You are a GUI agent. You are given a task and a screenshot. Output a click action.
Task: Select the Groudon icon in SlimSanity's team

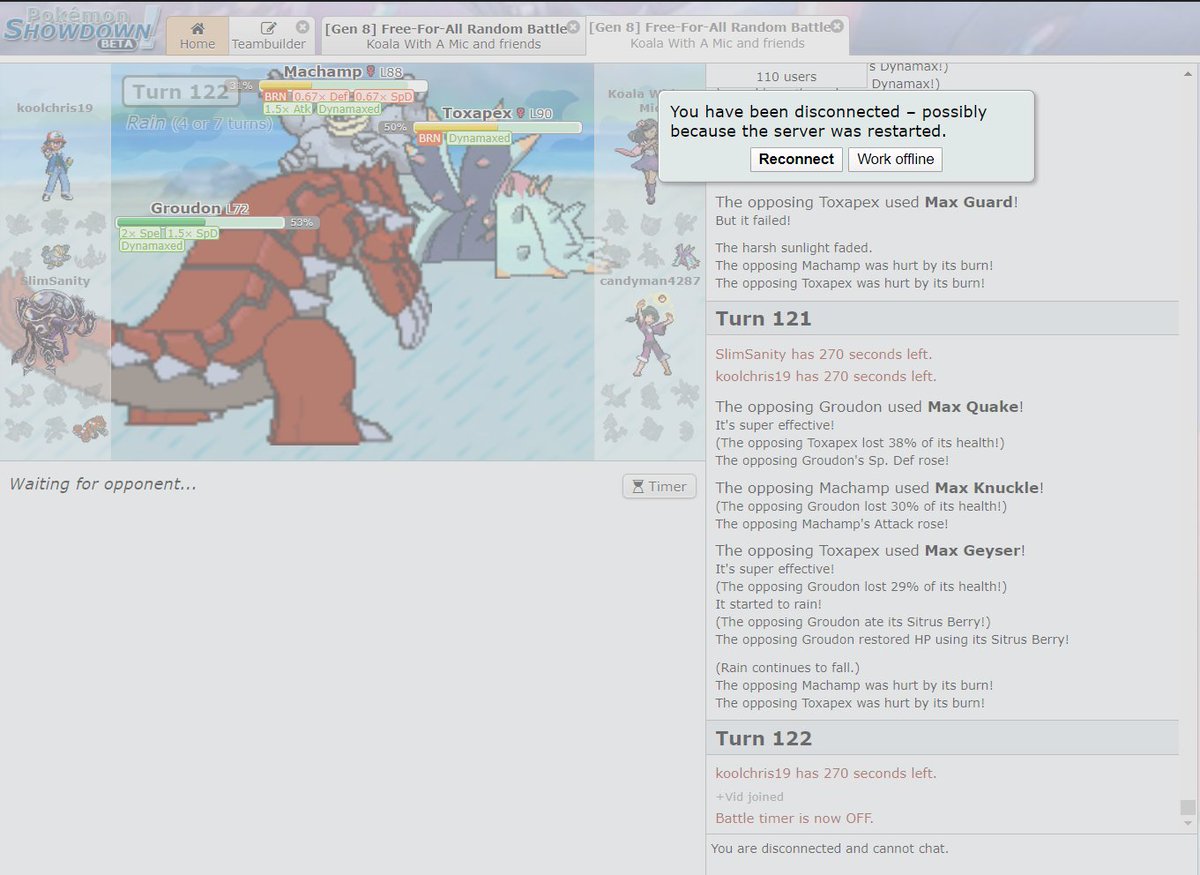click(92, 428)
